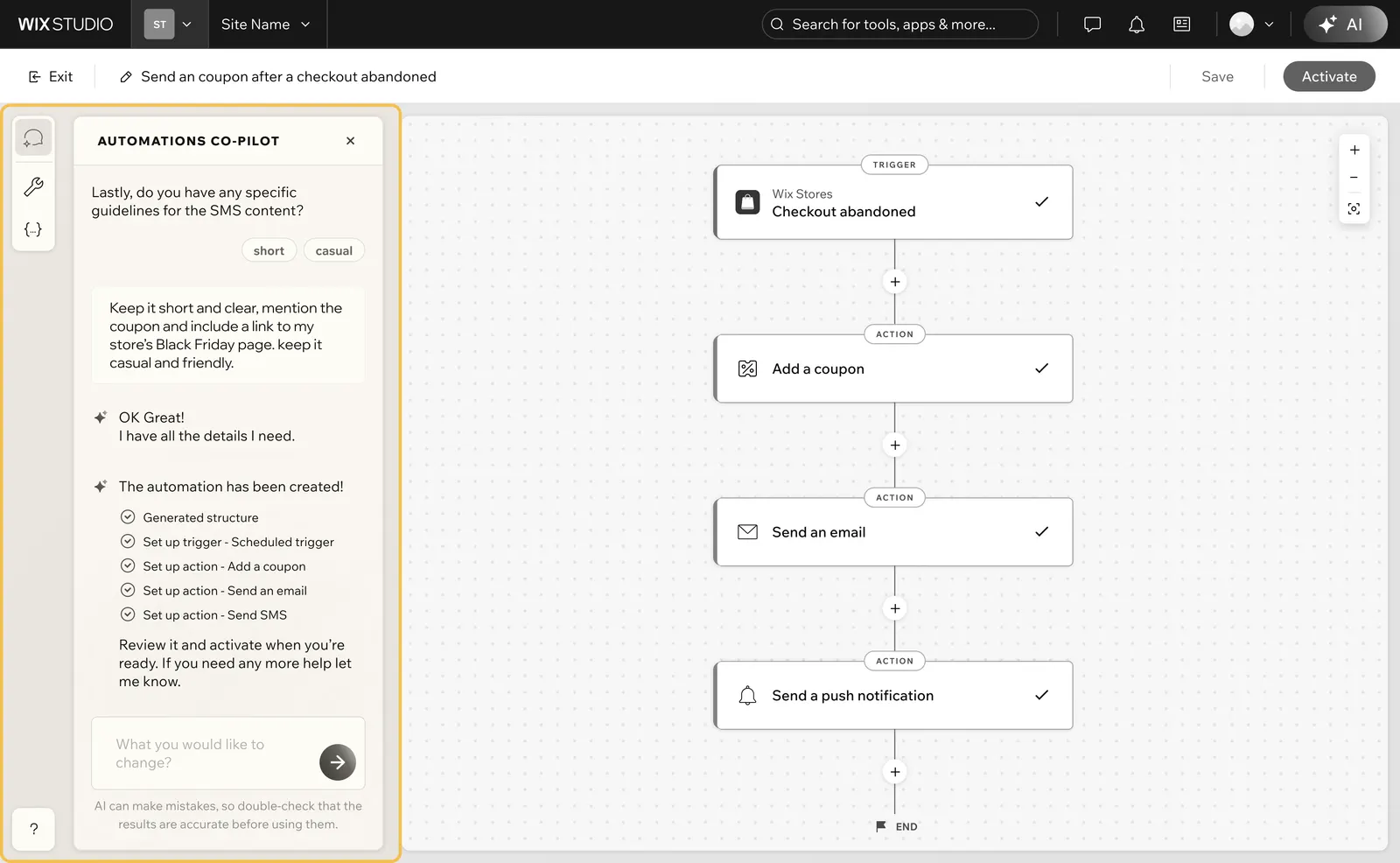Choose the 'short' suggestion chip
Viewport: 1400px width, 863px height.
pos(269,250)
